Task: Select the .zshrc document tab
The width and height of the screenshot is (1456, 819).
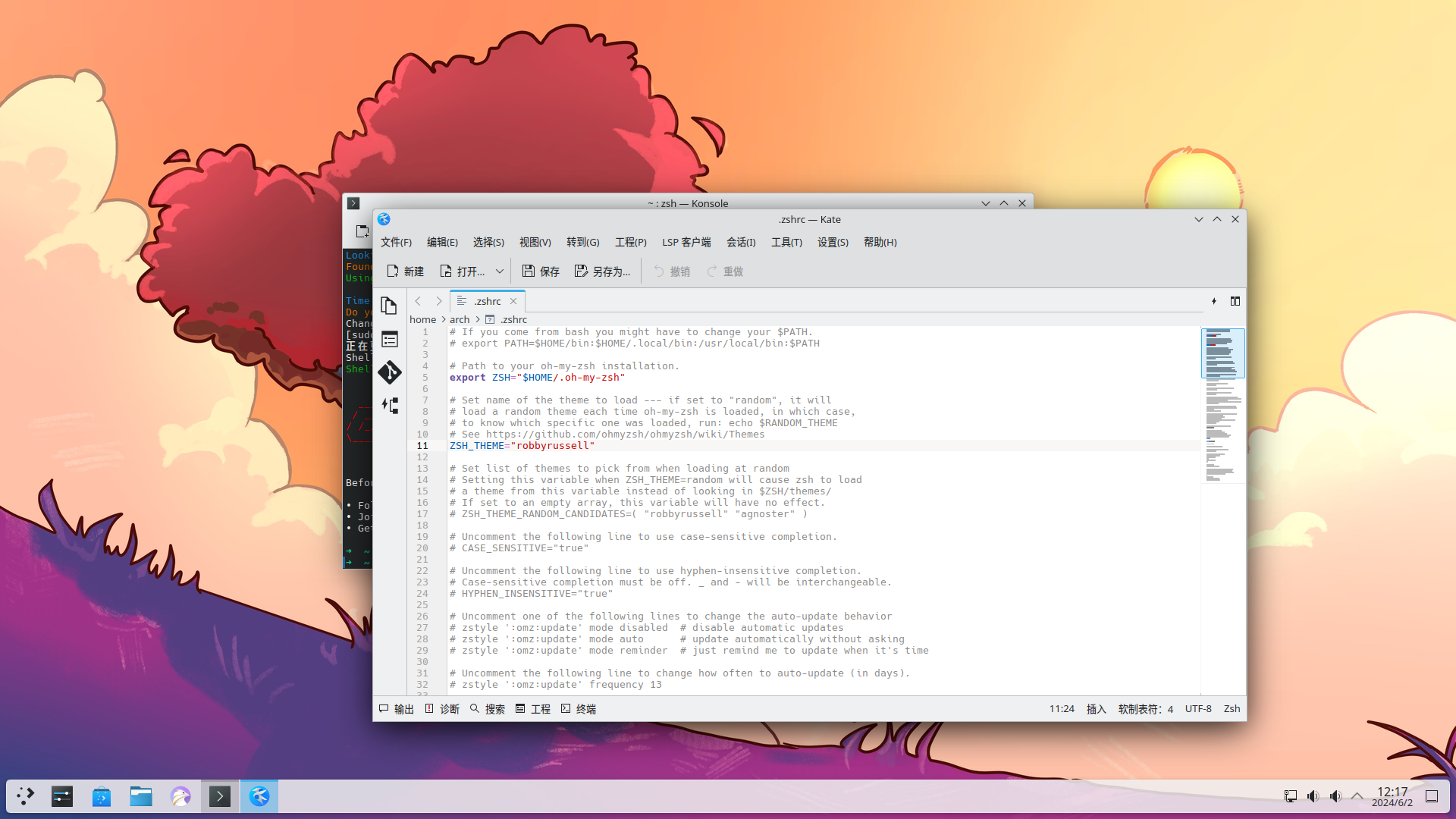Action: pyautogui.click(x=487, y=301)
